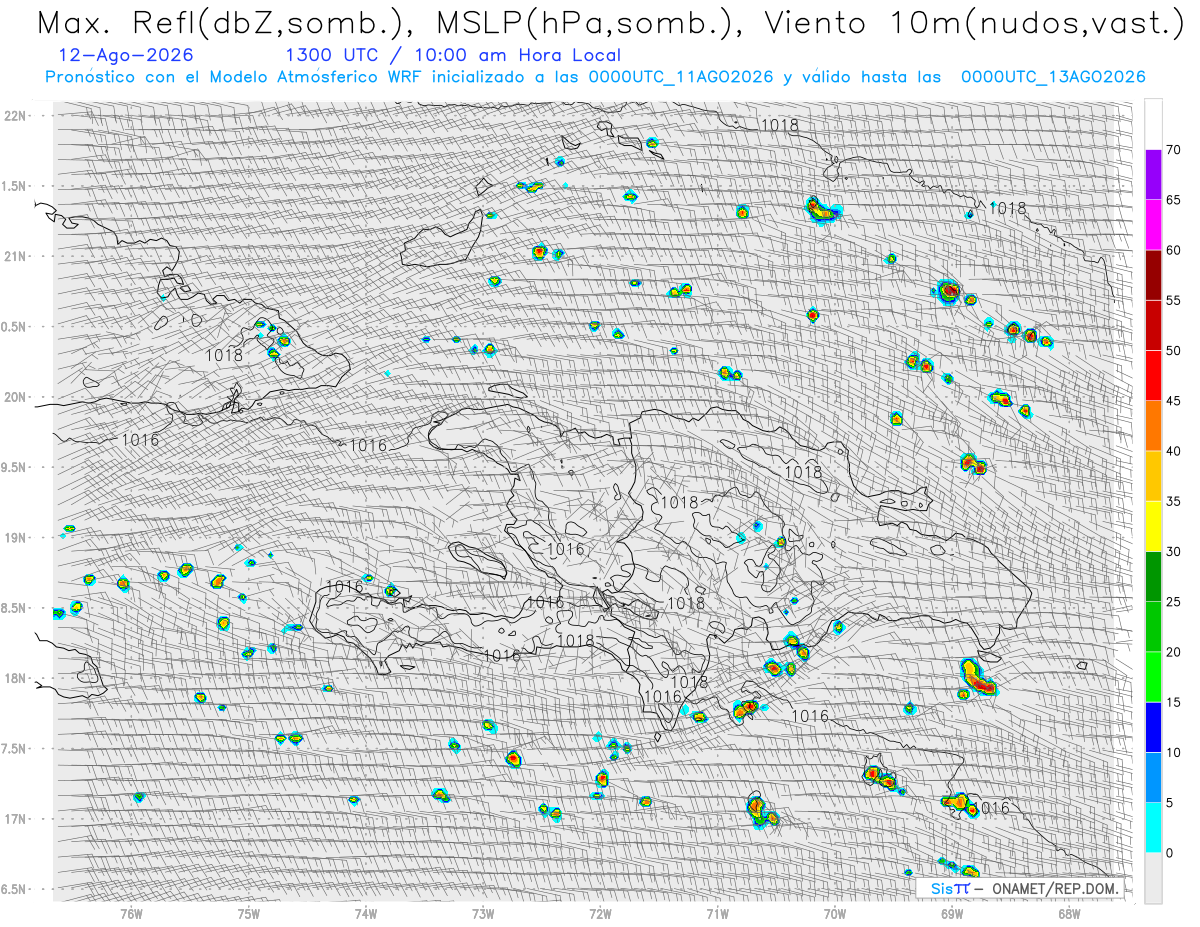Click the colorbar value "30"
Screen dimensions: 1200x927
1173,551
